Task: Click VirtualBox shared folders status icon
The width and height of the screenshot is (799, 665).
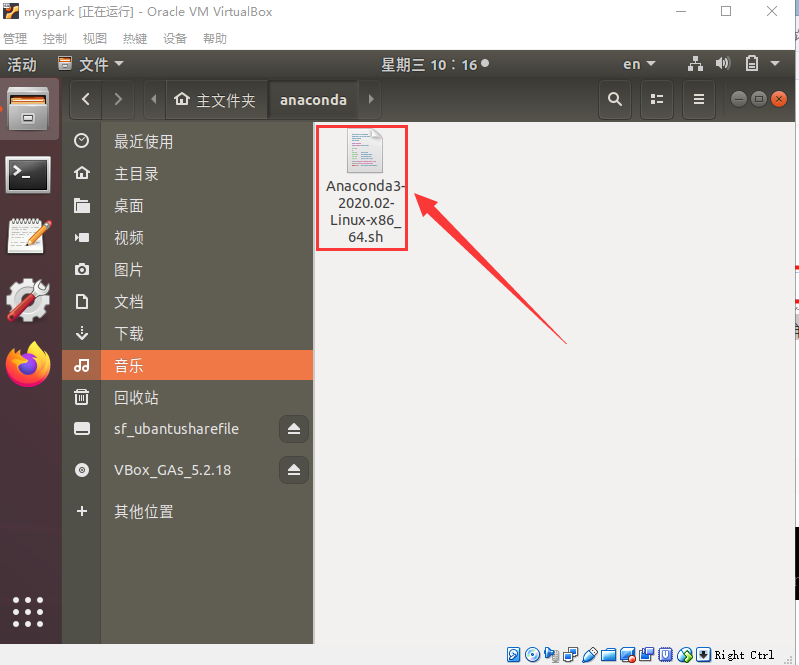Action: pos(608,655)
